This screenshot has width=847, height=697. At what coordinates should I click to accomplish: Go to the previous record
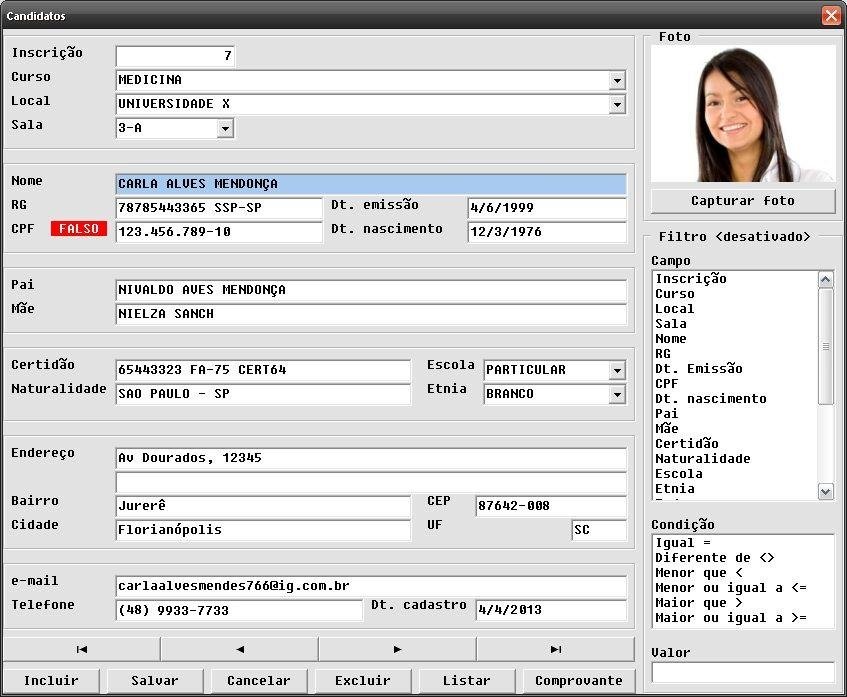pyautogui.click(x=240, y=649)
